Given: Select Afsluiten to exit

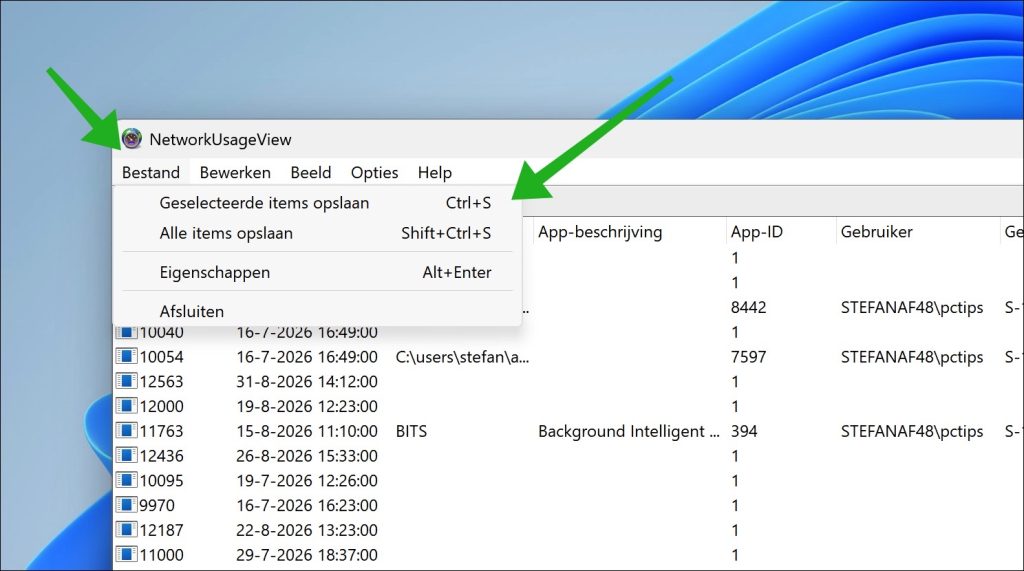Looking at the screenshot, I should [x=317, y=311].
